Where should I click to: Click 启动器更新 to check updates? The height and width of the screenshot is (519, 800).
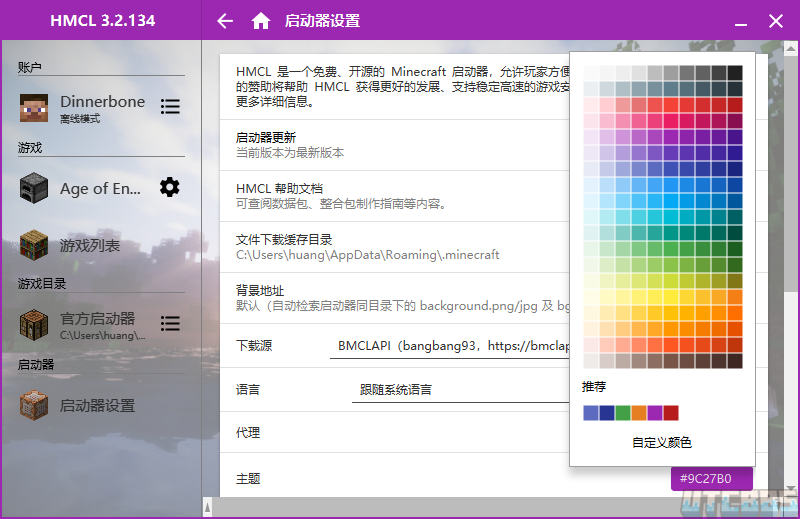pyautogui.click(x=390, y=145)
